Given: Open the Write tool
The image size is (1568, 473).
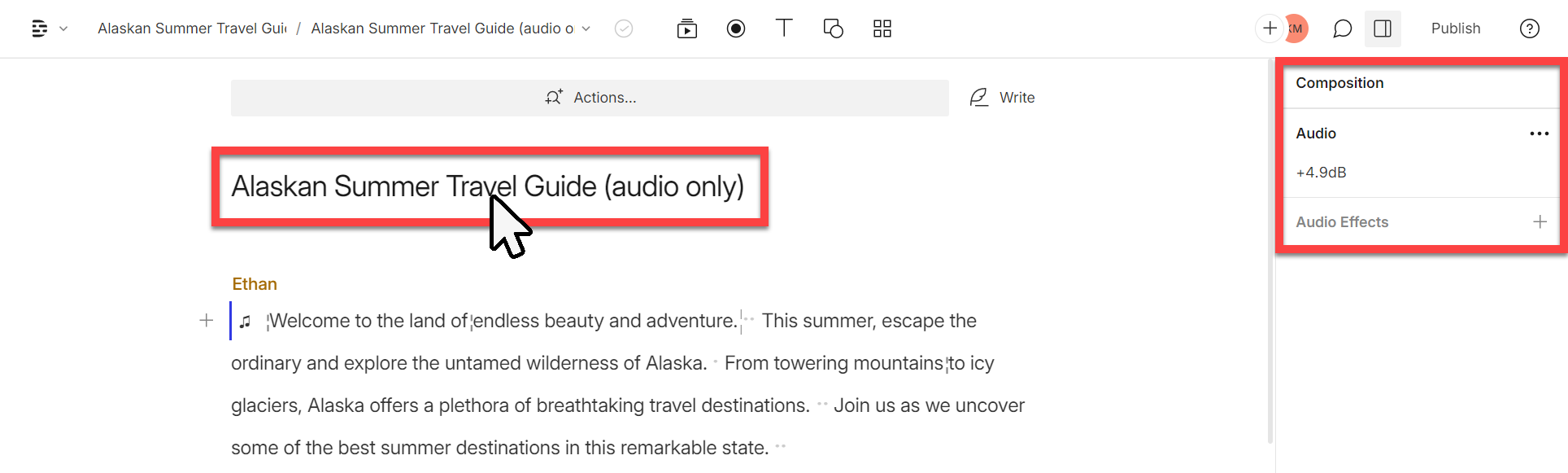Looking at the screenshot, I should [1003, 97].
